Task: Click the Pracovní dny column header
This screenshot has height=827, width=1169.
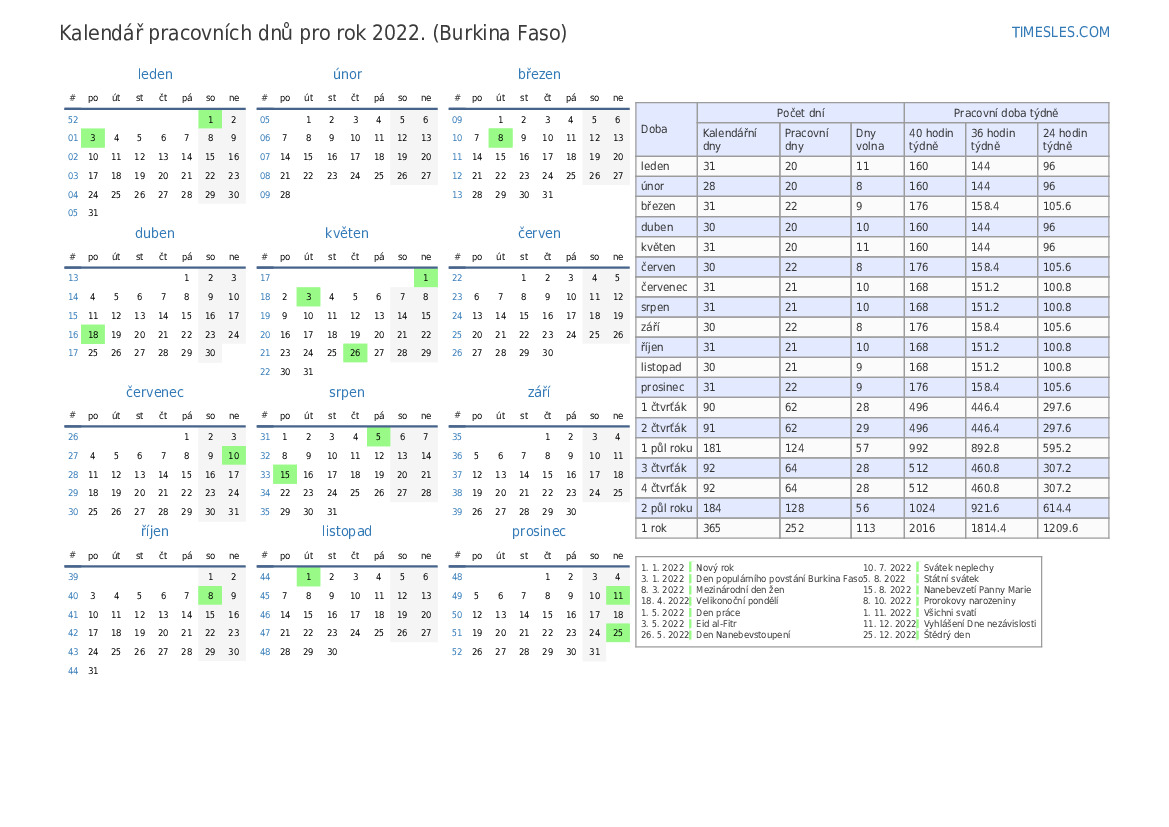Action: click(814, 139)
